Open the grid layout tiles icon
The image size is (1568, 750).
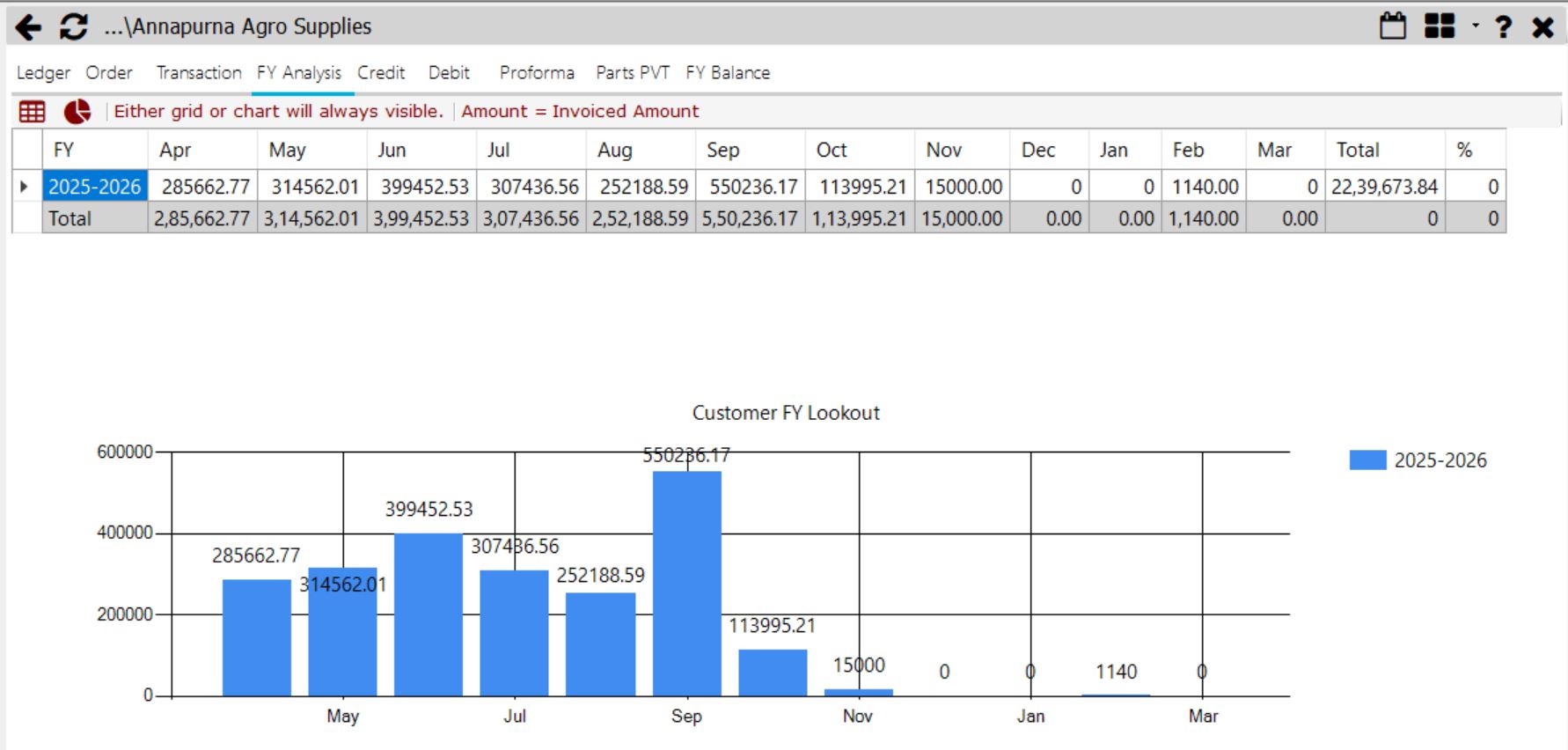click(1440, 26)
